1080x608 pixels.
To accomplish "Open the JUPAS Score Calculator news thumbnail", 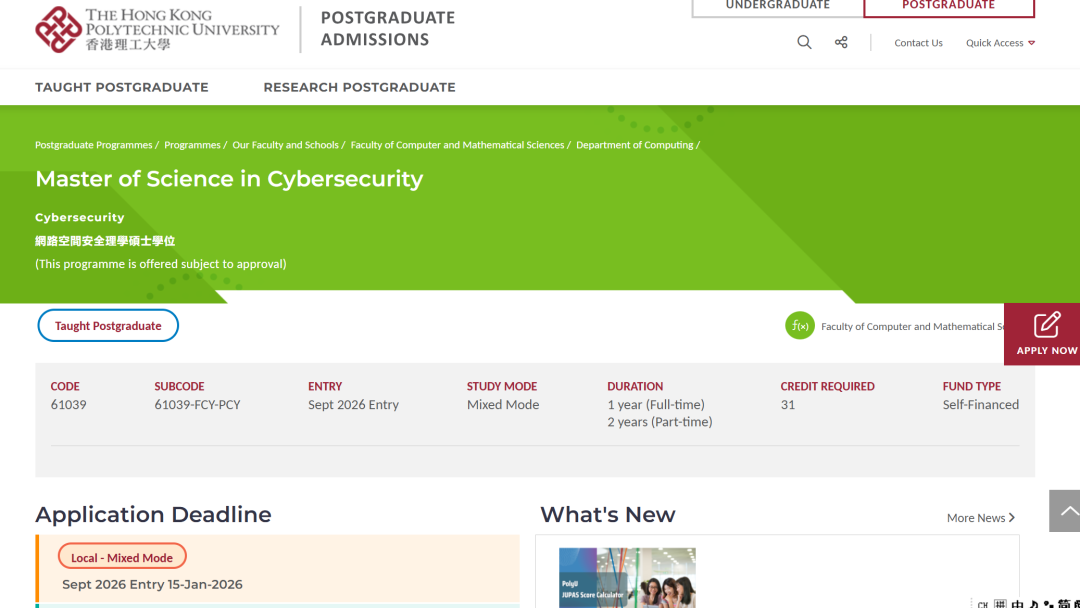I will coord(627,578).
